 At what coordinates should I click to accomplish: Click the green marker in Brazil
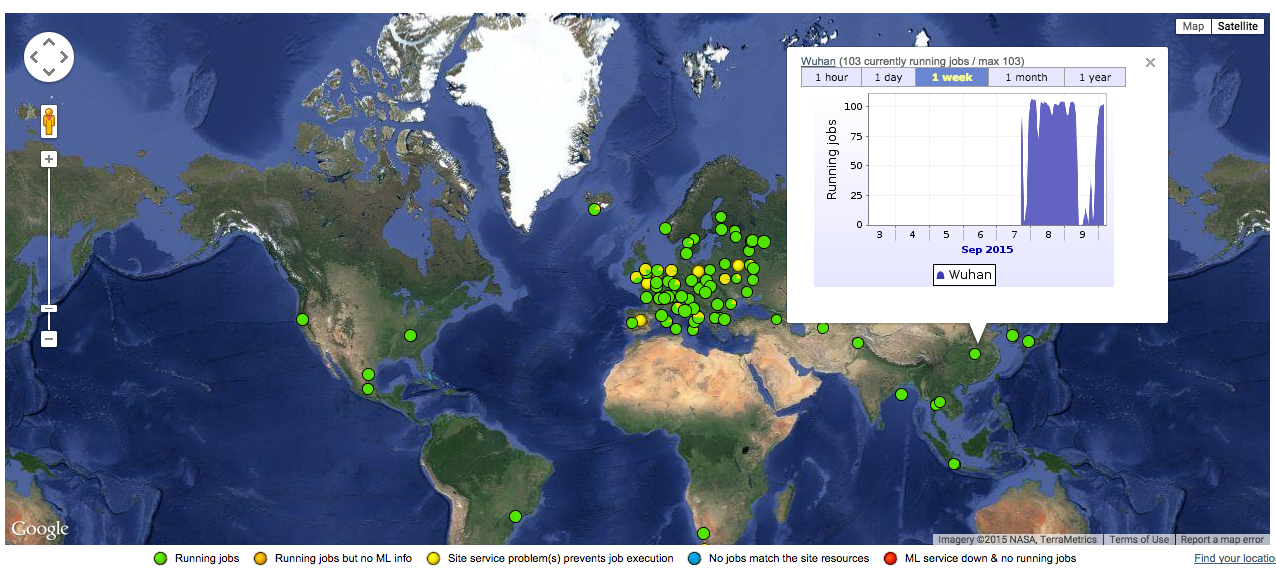(515, 516)
